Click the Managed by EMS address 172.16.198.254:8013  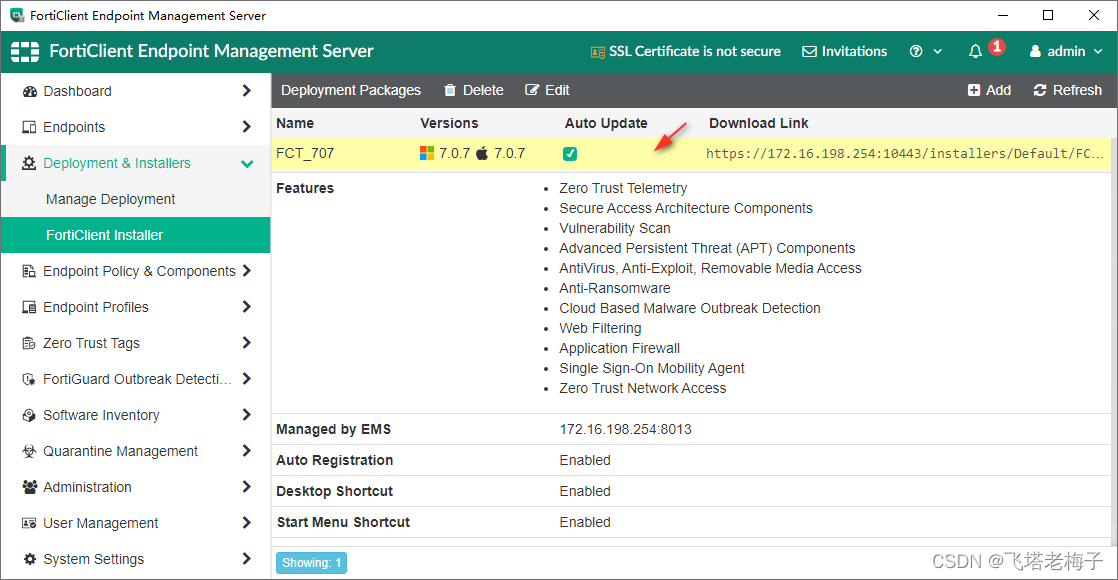(x=625, y=429)
